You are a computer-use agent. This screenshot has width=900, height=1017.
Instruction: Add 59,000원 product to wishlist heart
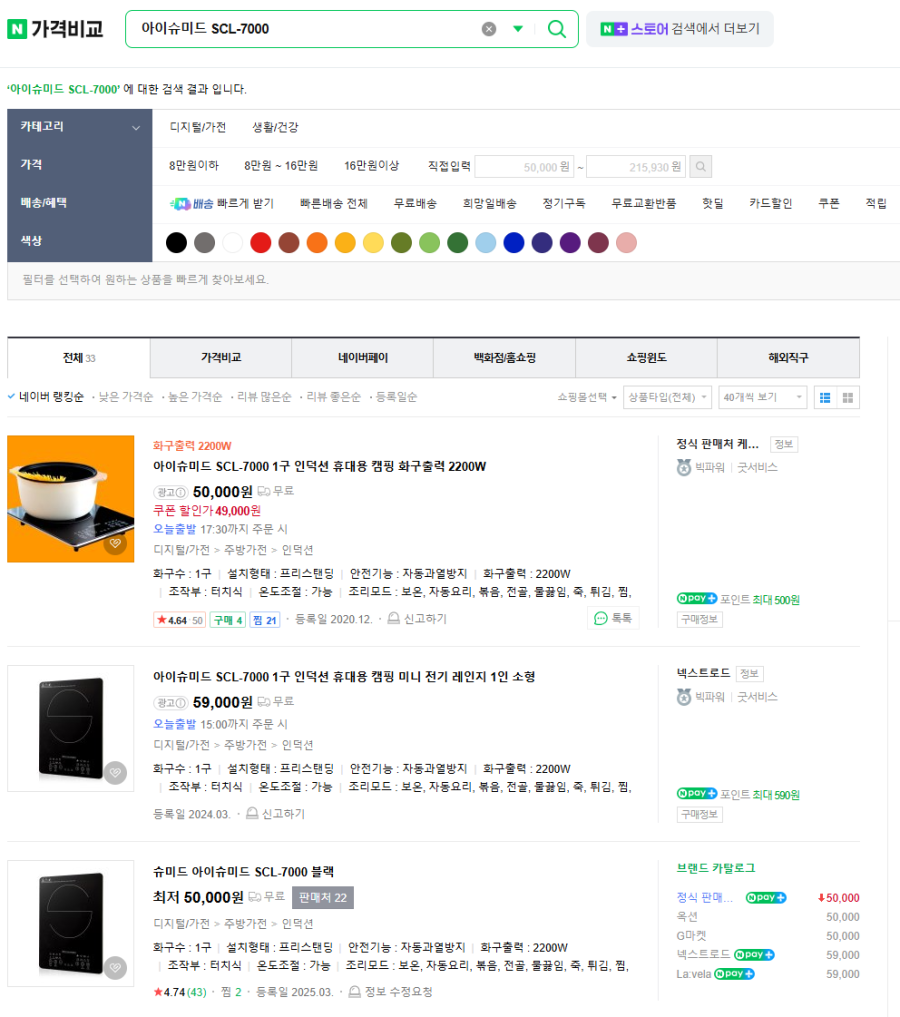coord(115,772)
